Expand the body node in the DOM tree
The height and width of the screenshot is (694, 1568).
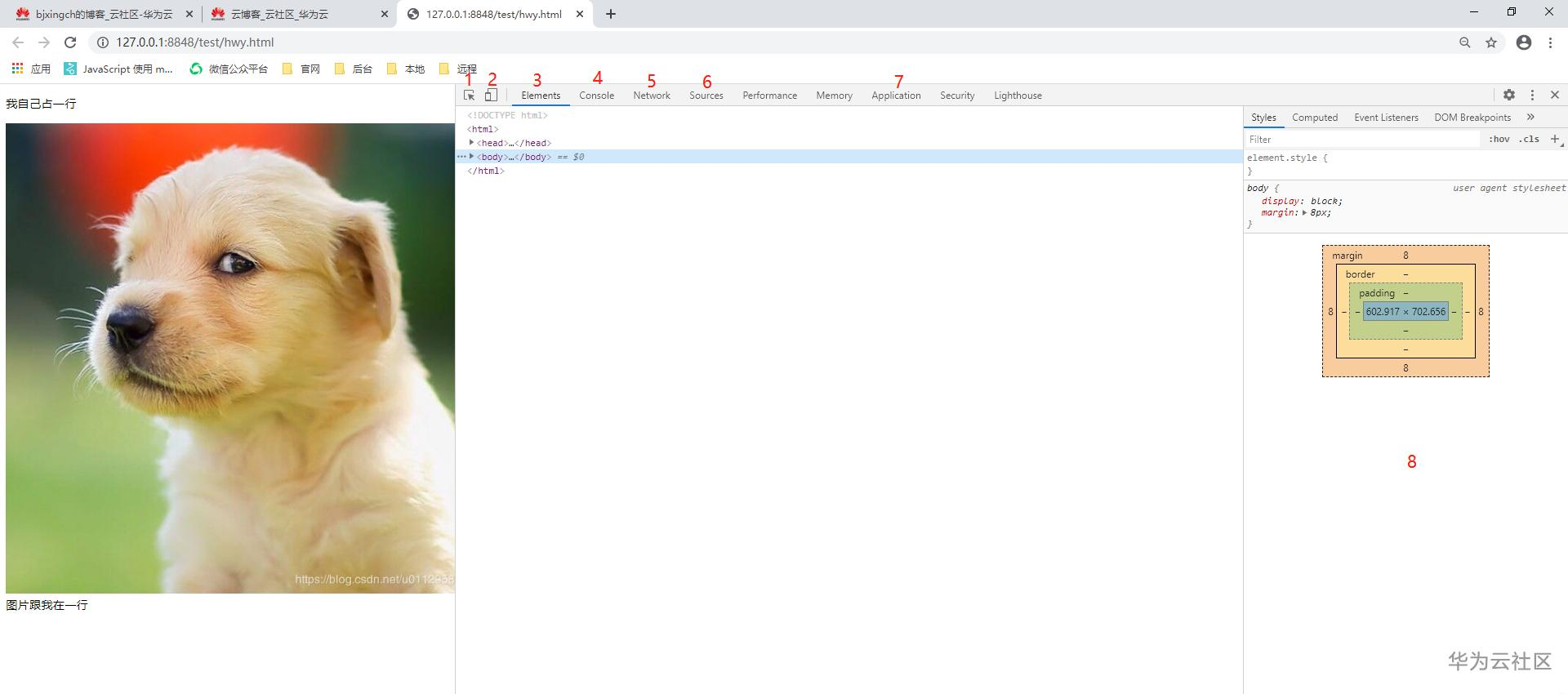(x=472, y=156)
